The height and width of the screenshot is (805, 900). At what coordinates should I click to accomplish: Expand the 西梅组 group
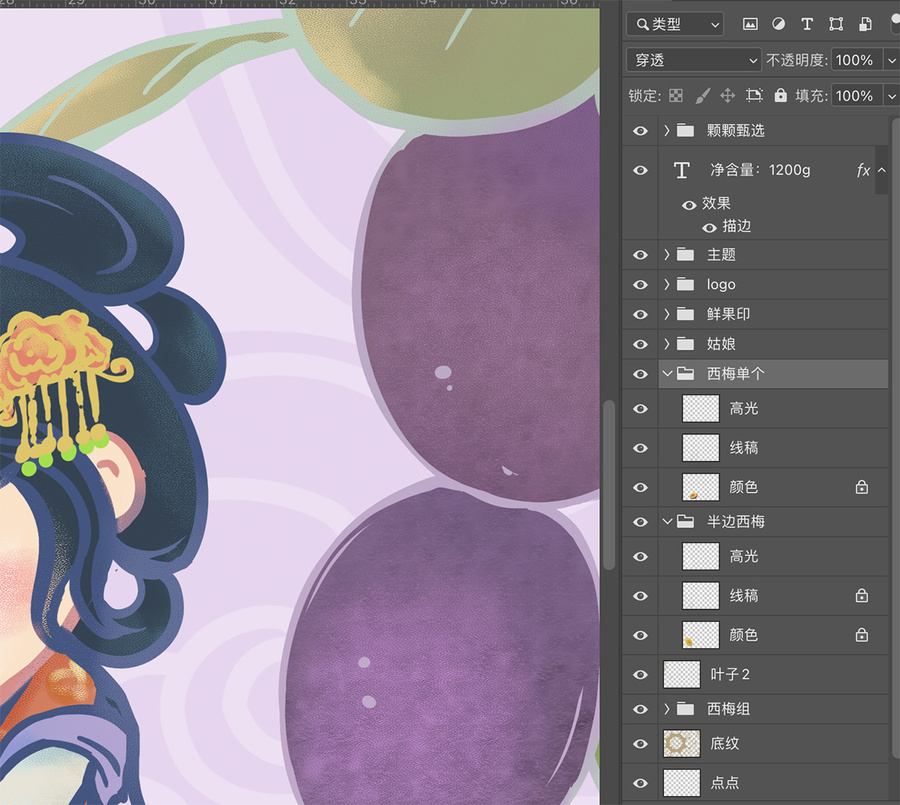point(666,709)
